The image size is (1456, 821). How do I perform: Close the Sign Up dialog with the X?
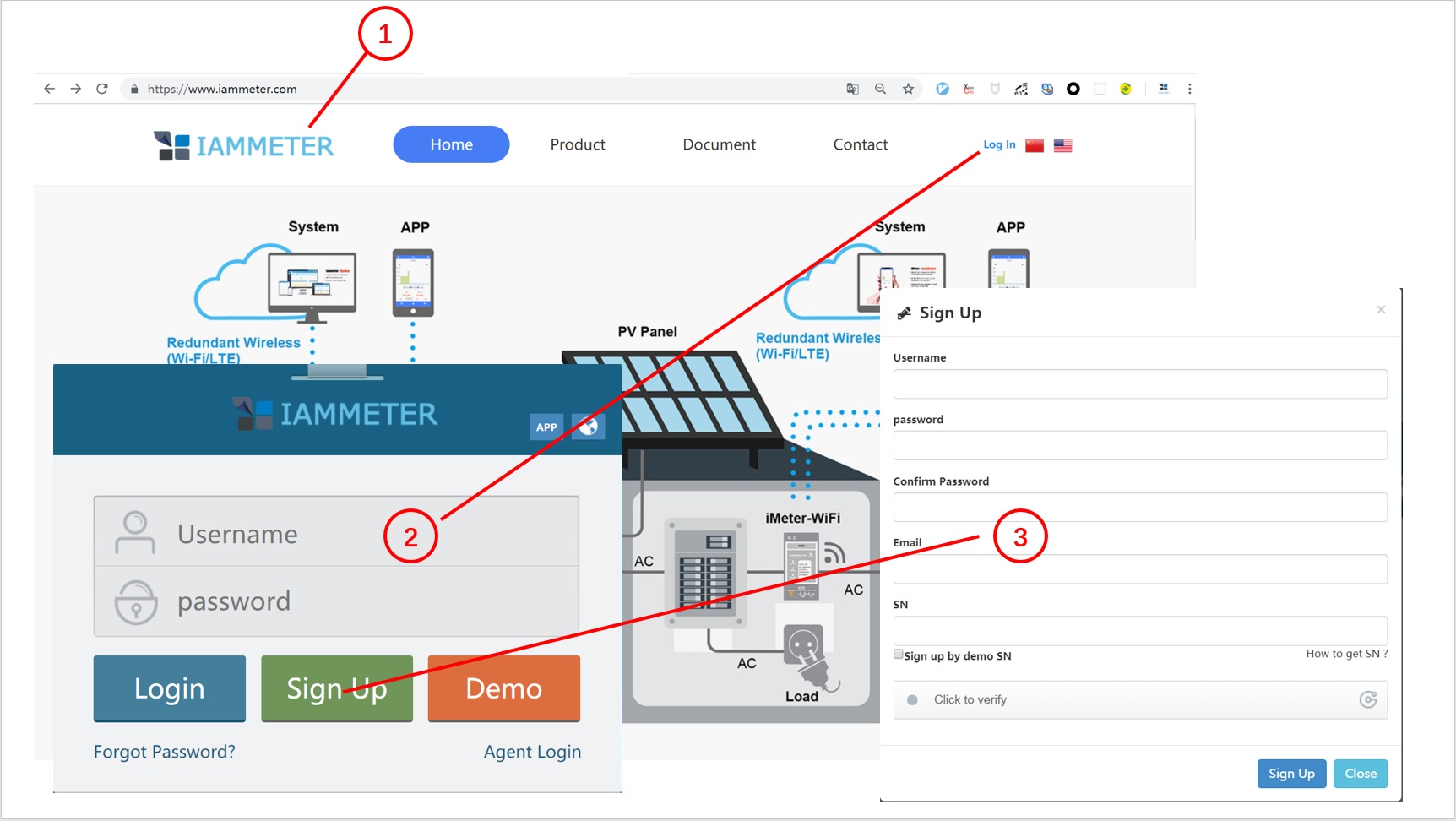(1381, 310)
